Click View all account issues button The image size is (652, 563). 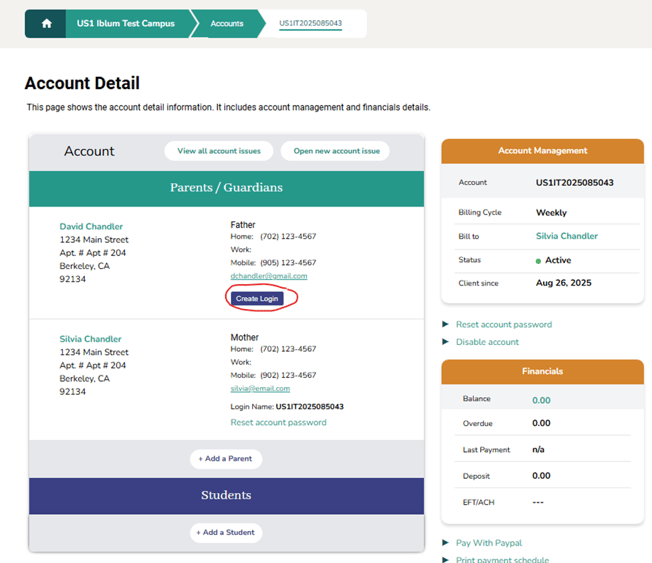click(219, 151)
